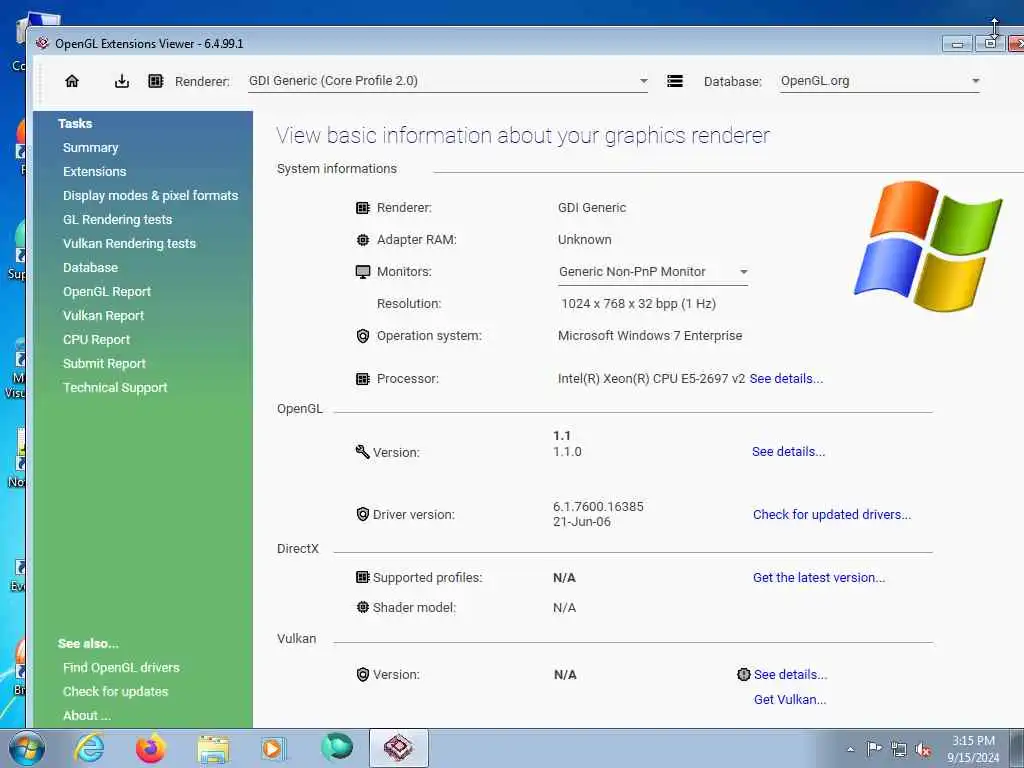Screen dimensions: 1024x768
Task: Open Windows Explorer from the taskbar
Action: click(x=214, y=749)
